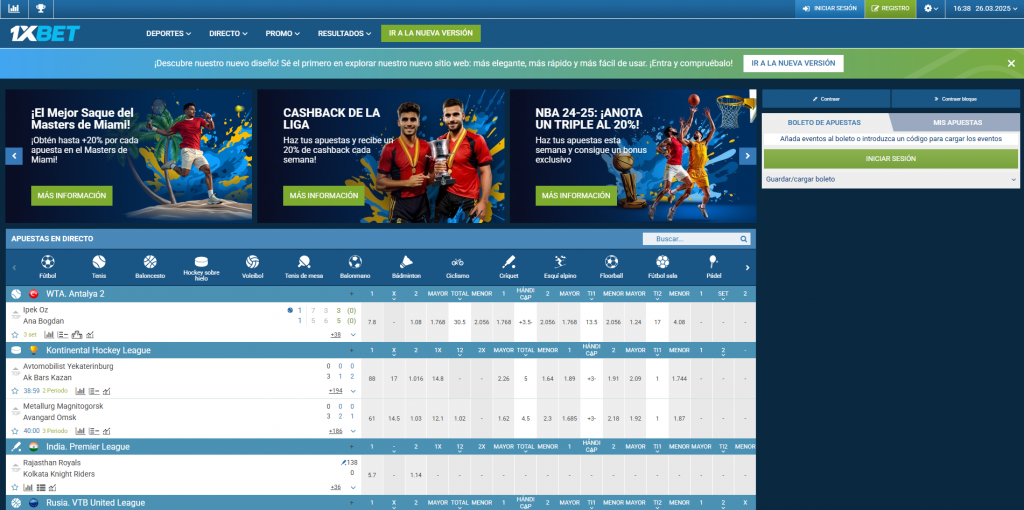Open the trophy icon in top bar
This screenshot has height=510, width=1024.
point(40,8)
